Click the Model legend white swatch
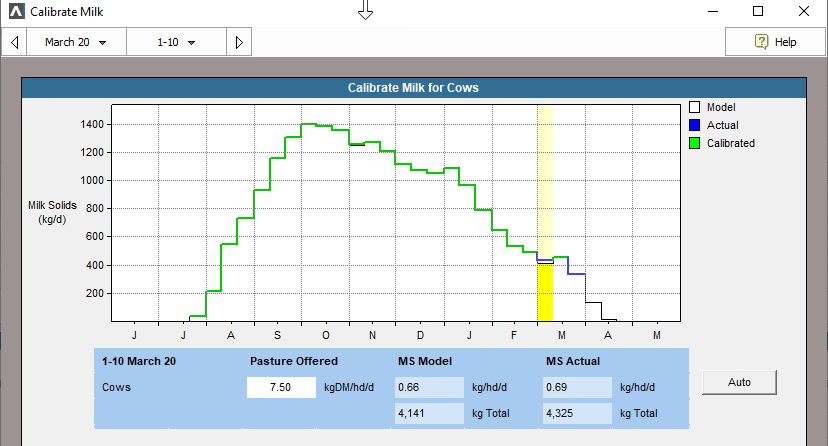 pos(694,107)
